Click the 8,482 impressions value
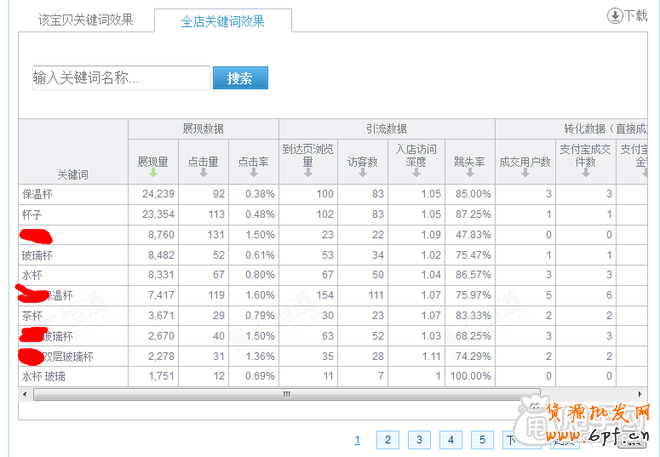 coord(161,255)
